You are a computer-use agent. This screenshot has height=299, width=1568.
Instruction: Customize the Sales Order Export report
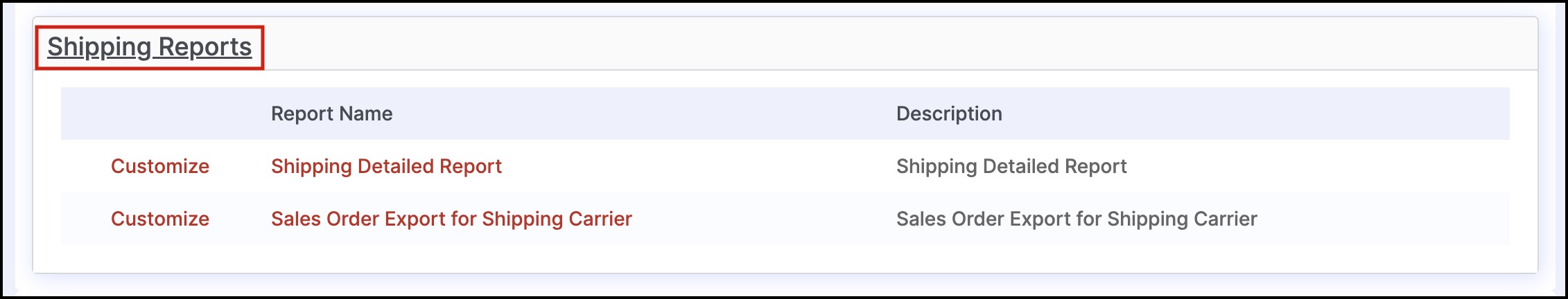tap(160, 219)
